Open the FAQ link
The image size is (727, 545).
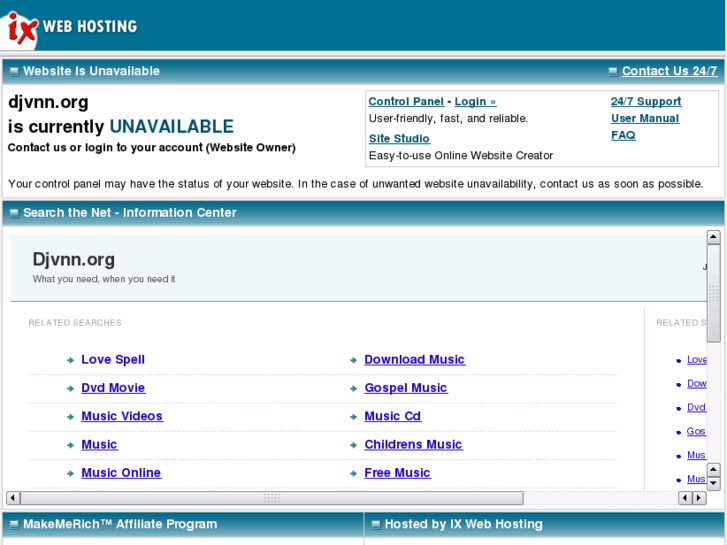[623, 135]
